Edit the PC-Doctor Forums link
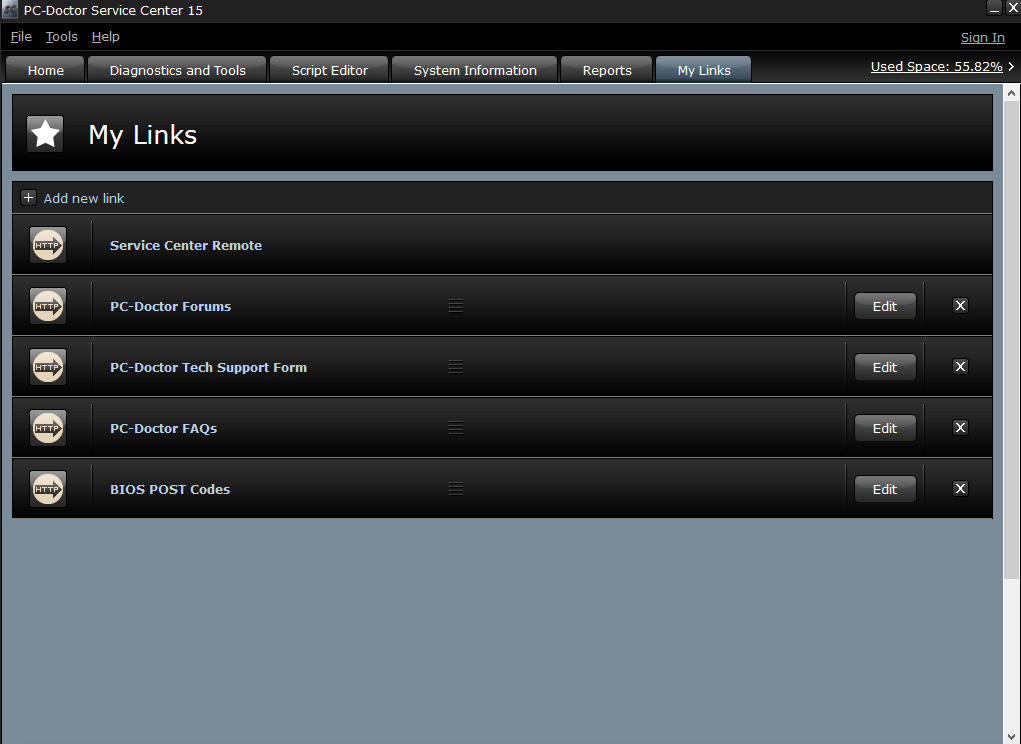 click(x=885, y=306)
